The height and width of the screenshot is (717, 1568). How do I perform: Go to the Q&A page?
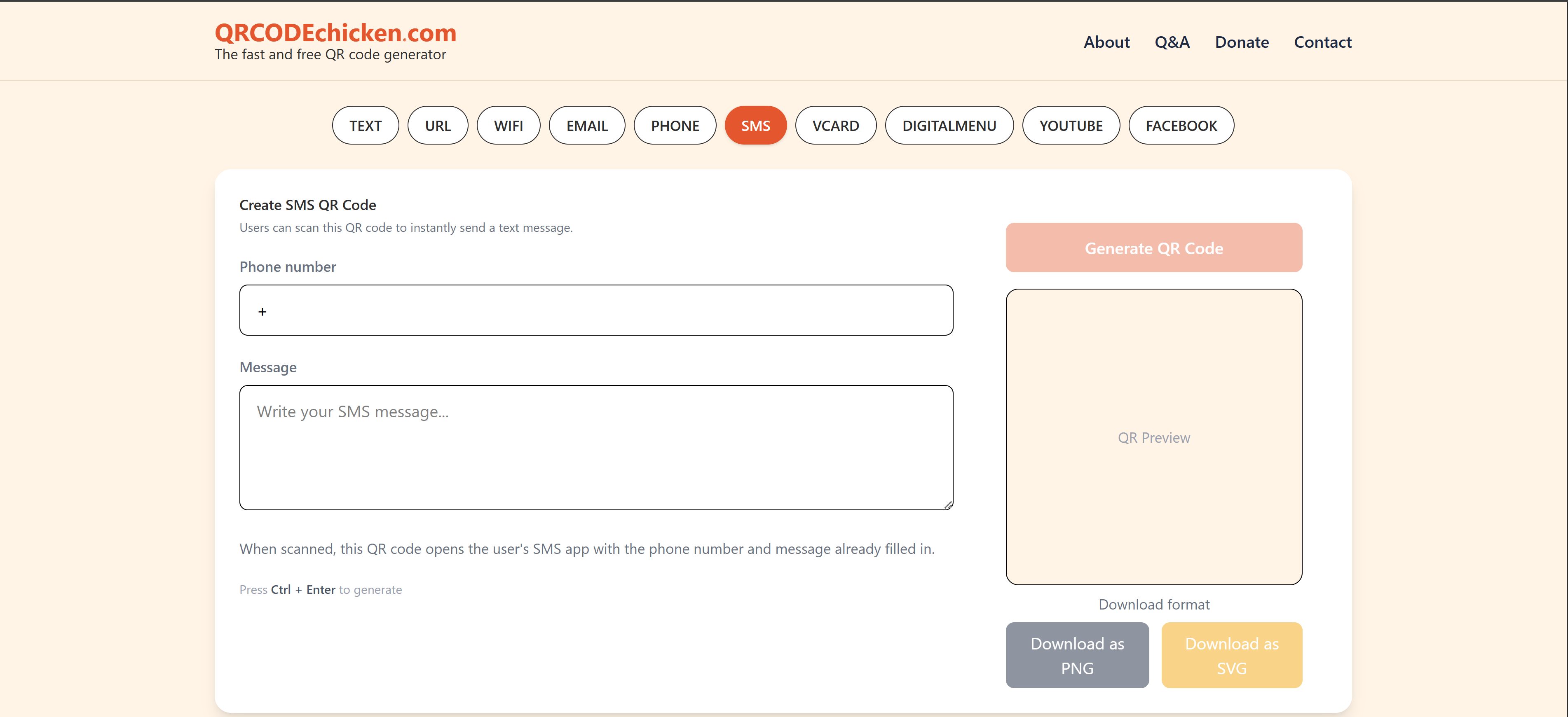(x=1172, y=42)
